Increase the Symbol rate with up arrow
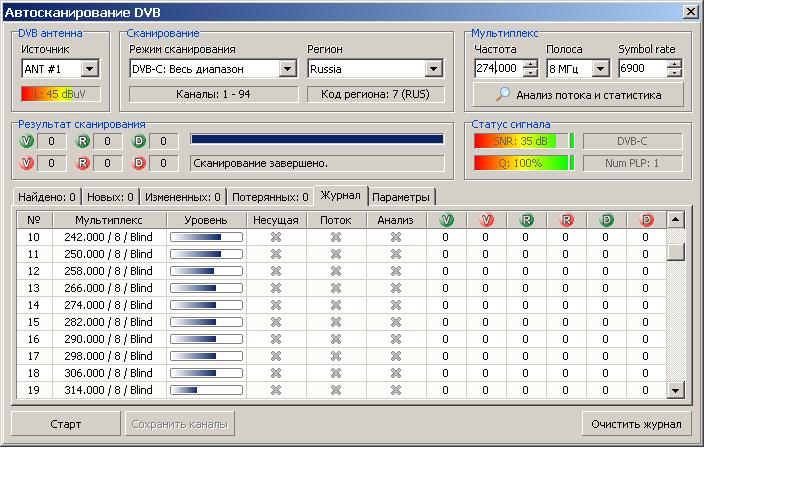This screenshot has height=500, width=800. click(x=674, y=64)
